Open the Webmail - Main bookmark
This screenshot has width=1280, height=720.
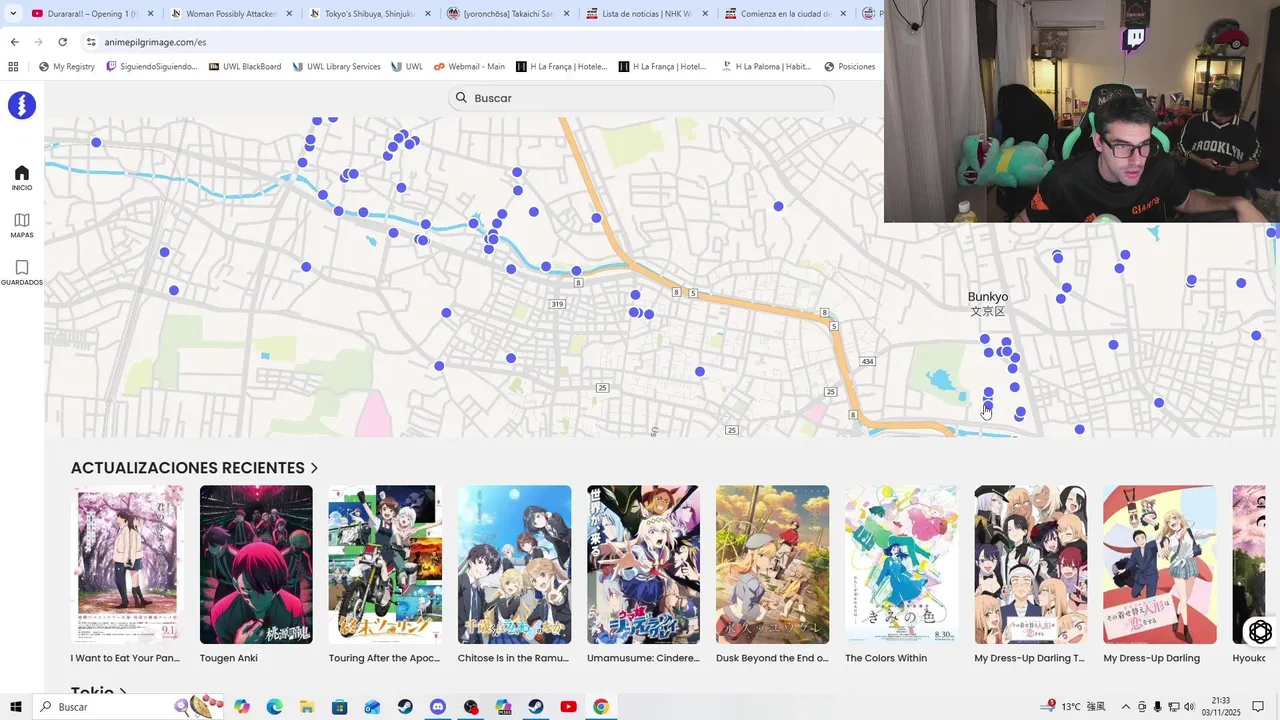point(469,67)
